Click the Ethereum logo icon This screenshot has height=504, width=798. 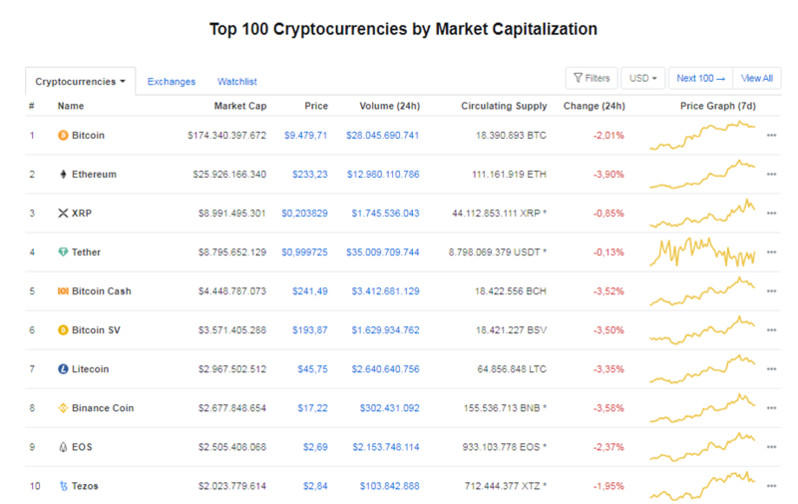63,174
